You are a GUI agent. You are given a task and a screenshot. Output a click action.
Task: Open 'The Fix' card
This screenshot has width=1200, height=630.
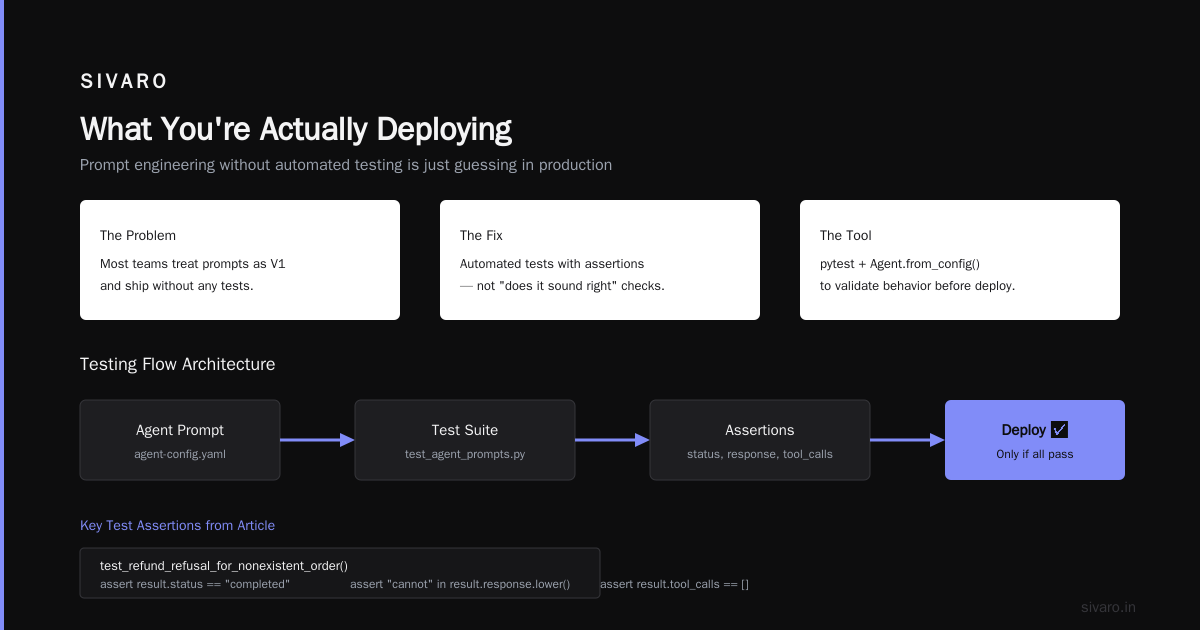[600, 260]
